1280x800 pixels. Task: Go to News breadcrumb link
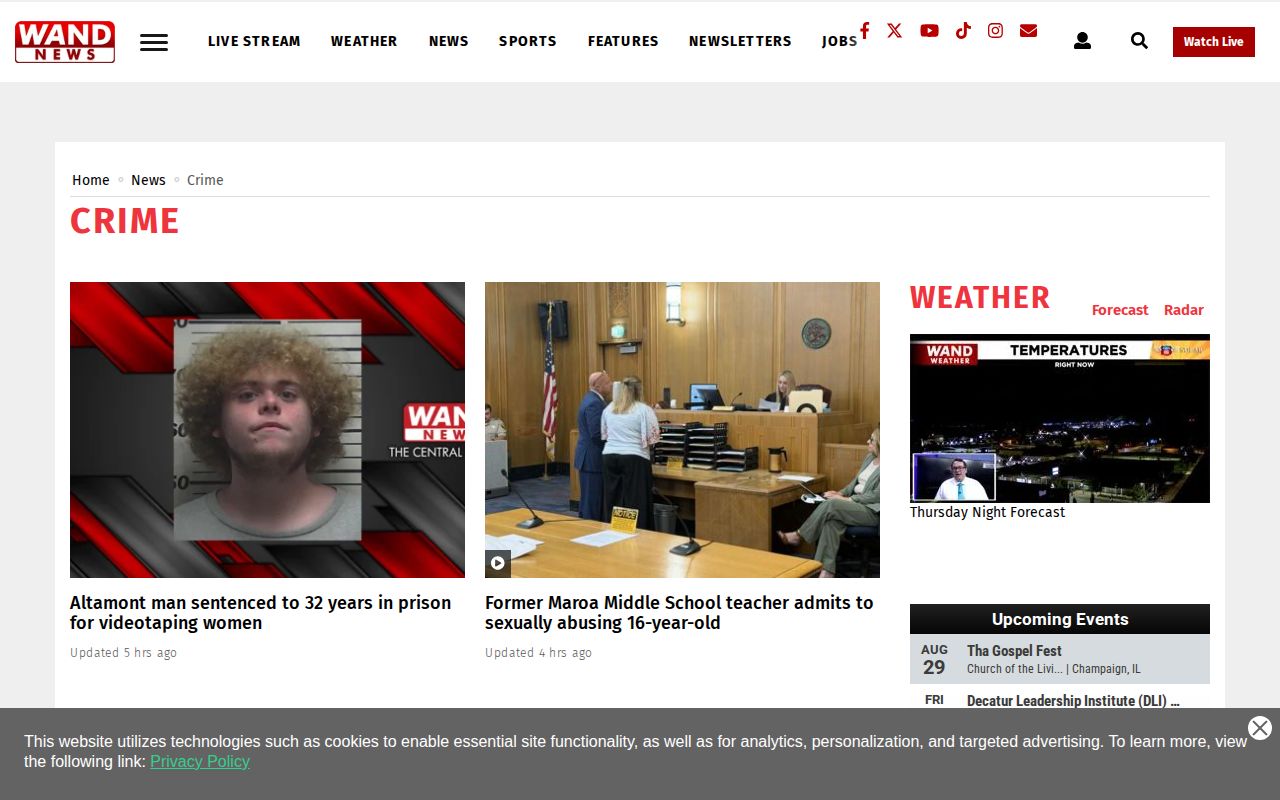pyautogui.click(x=148, y=180)
